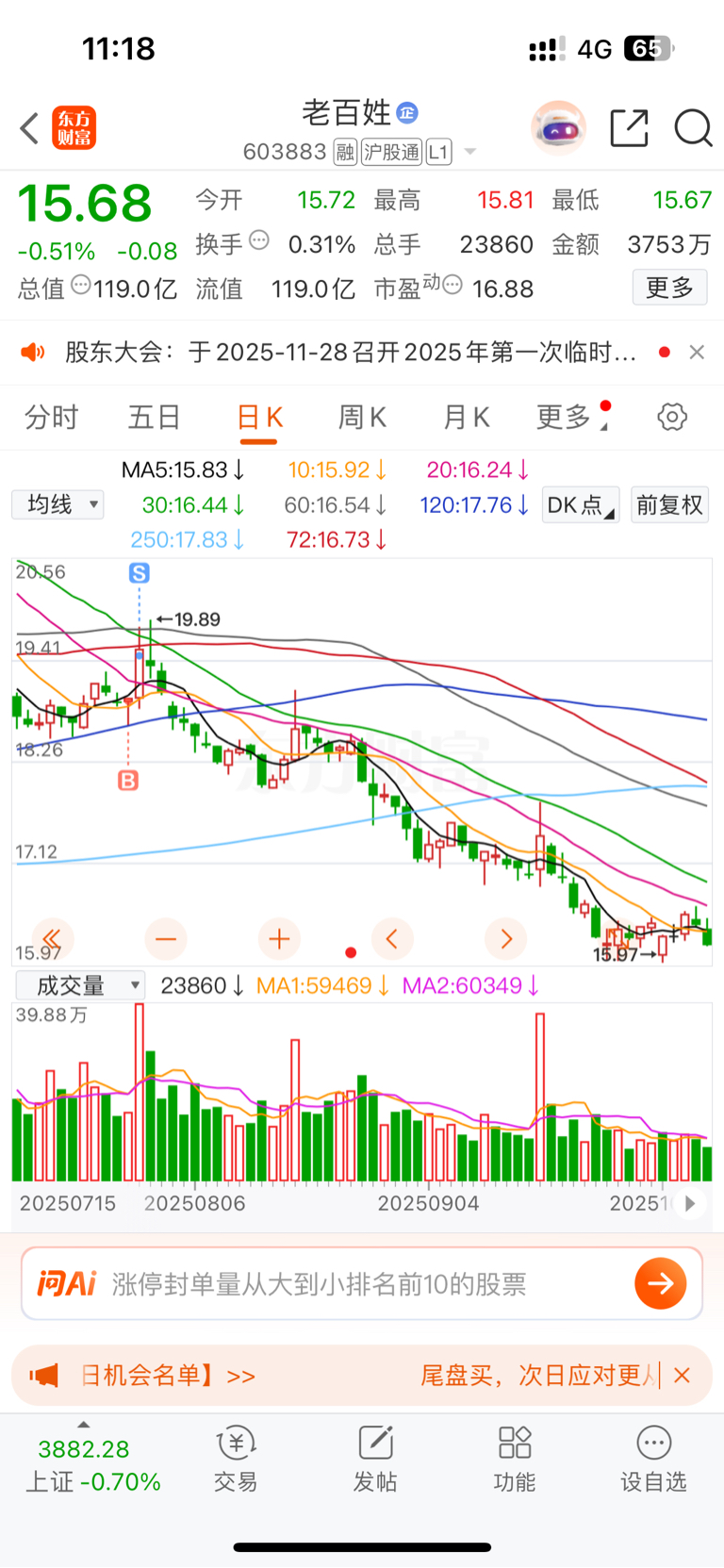Open the 日机会名单 >> link
The height and width of the screenshot is (1568, 724).
(168, 1376)
